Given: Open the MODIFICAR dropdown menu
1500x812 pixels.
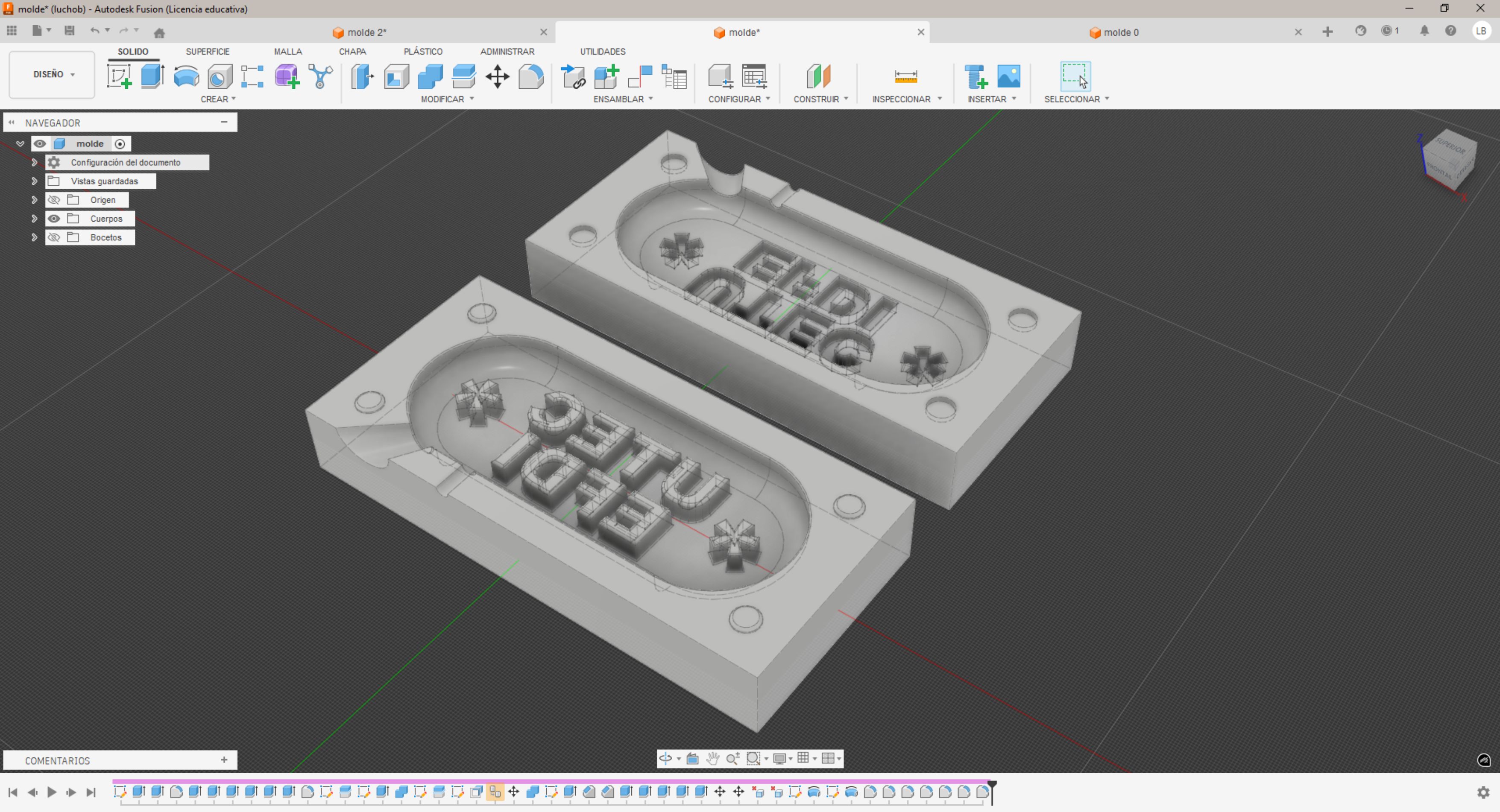Looking at the screenshot, I should 447,99.
